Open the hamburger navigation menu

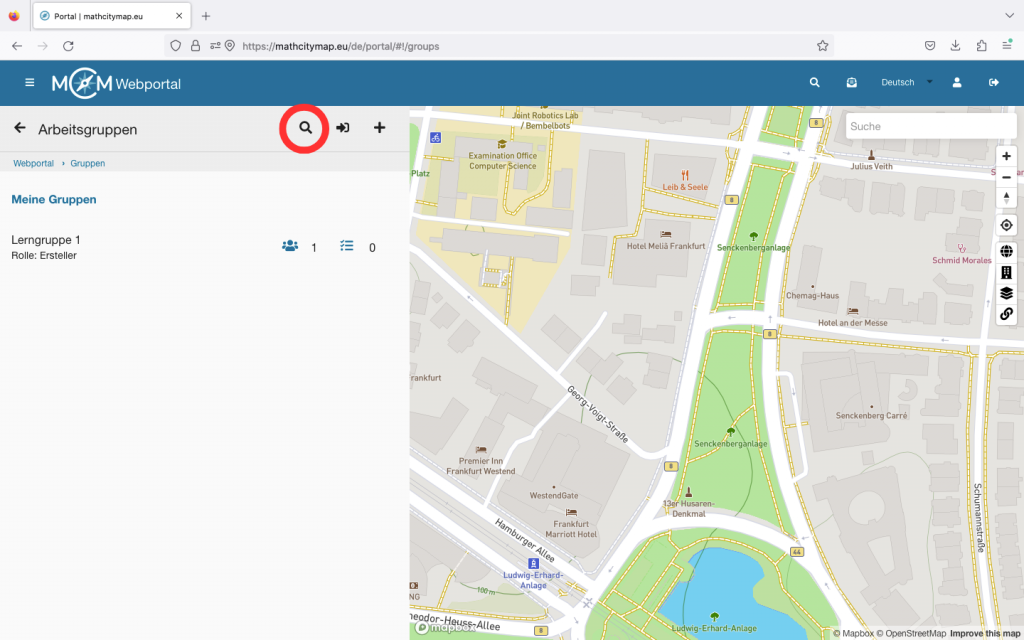point(30,83)
